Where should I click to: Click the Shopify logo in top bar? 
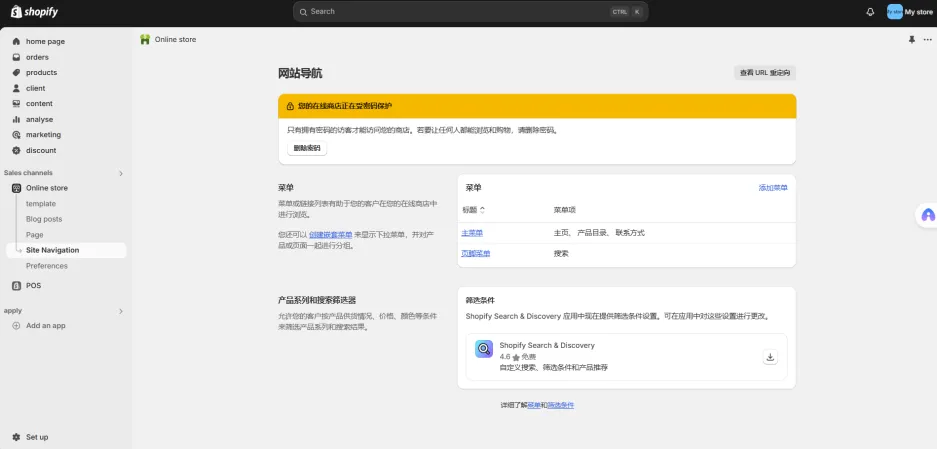coord(35,12)
